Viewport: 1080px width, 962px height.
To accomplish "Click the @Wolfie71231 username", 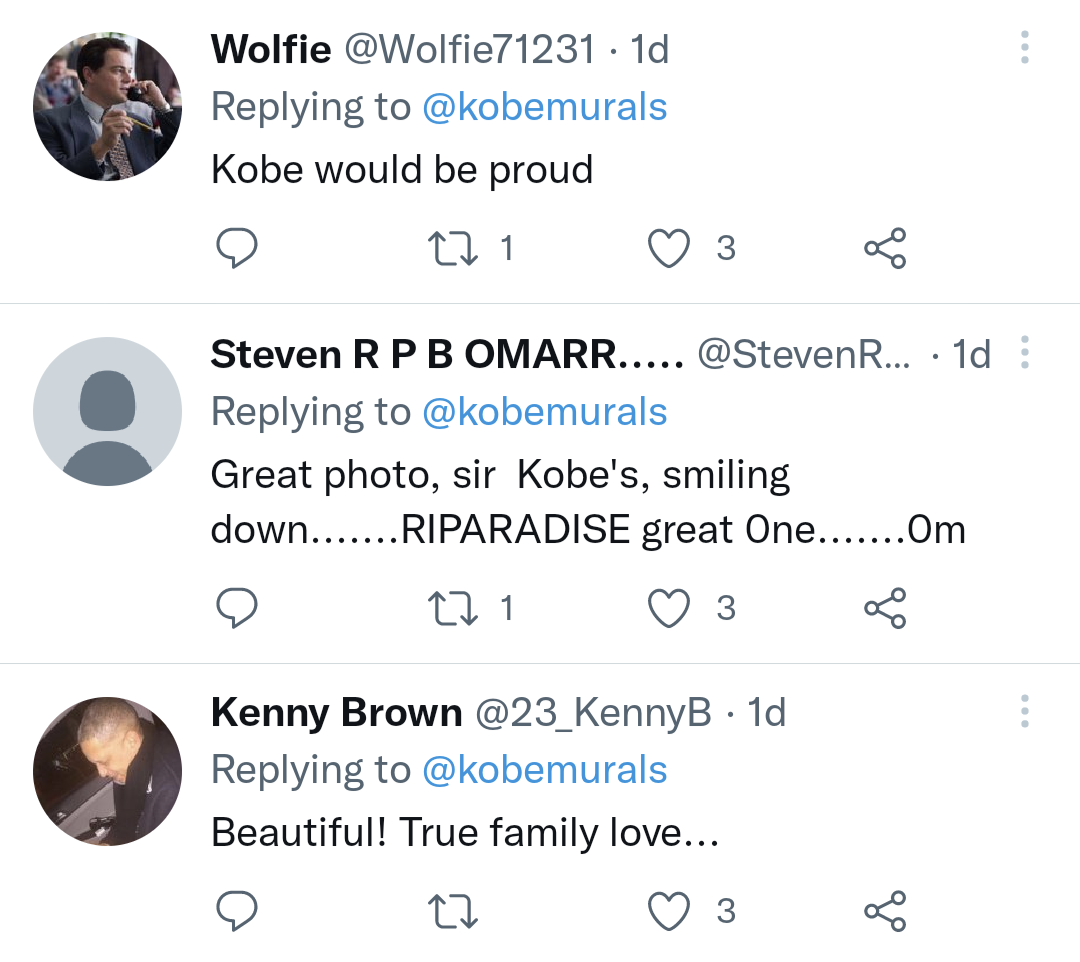I will (468, 48).
